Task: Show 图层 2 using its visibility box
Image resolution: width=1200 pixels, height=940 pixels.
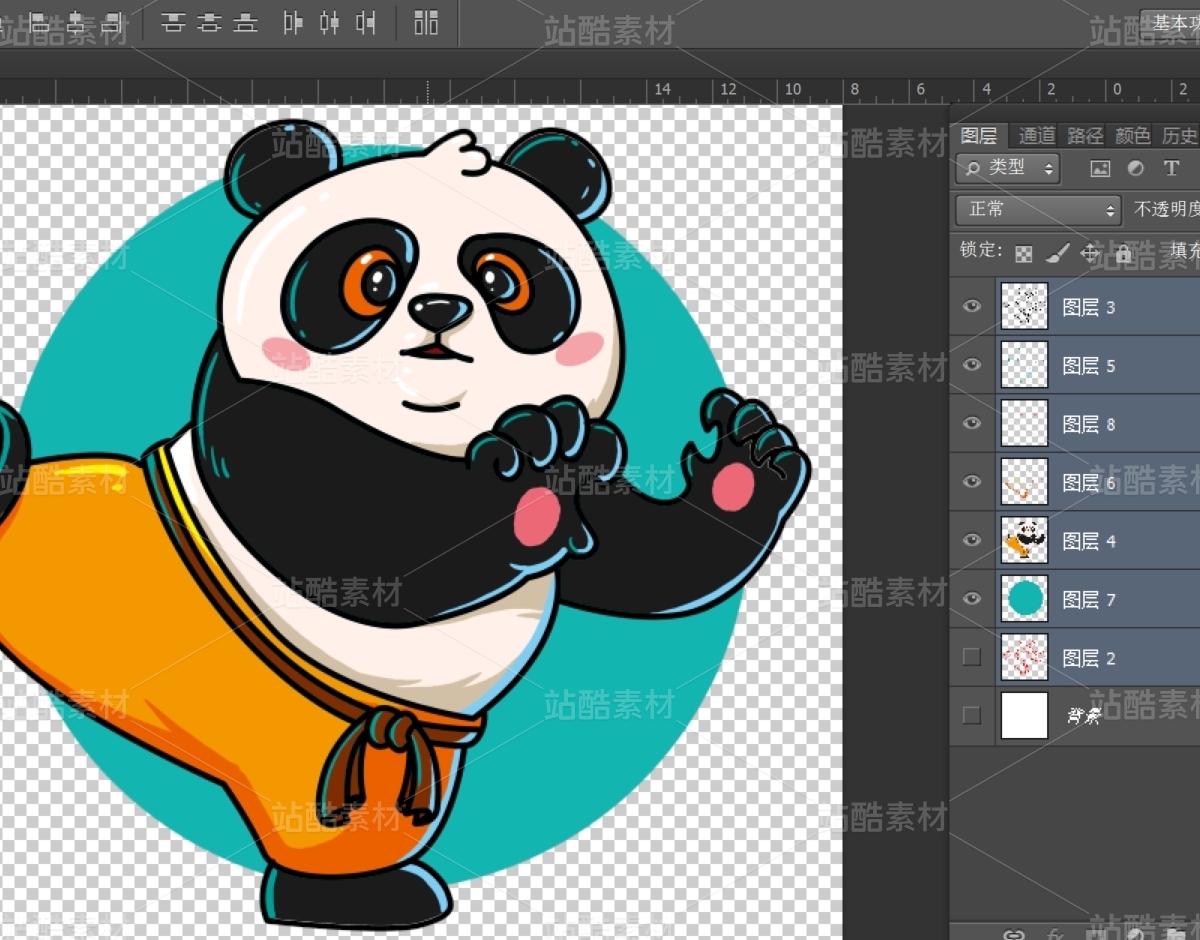Action: pos(971,657)
